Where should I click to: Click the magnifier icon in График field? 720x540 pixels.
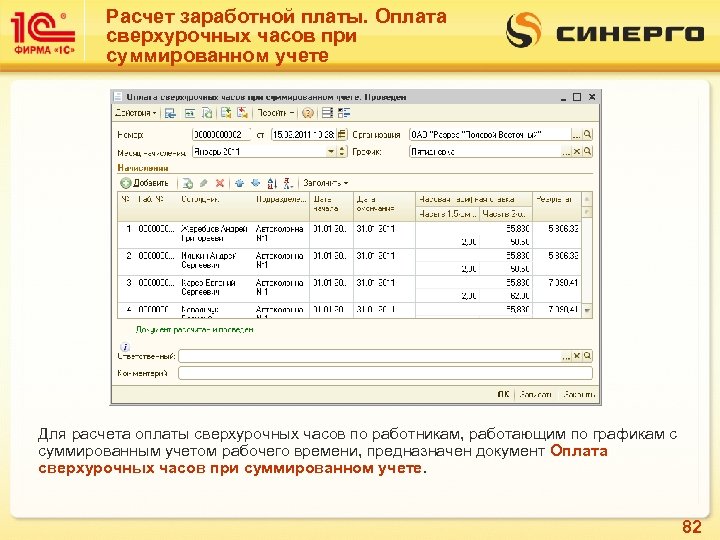[587, 152]
